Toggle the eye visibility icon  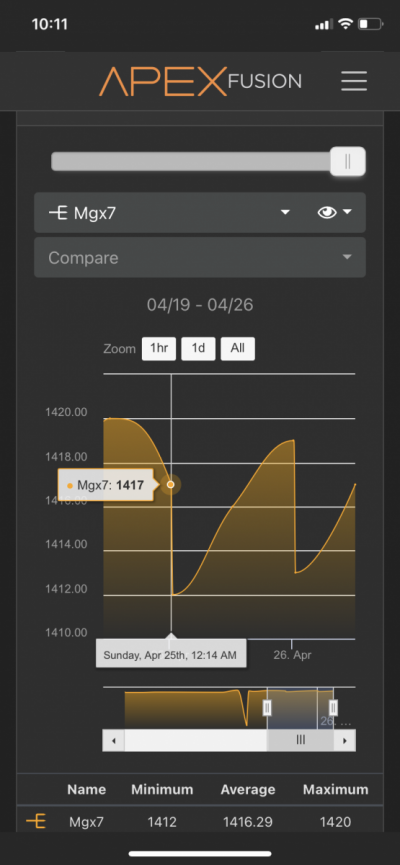[x=327, y=212]
